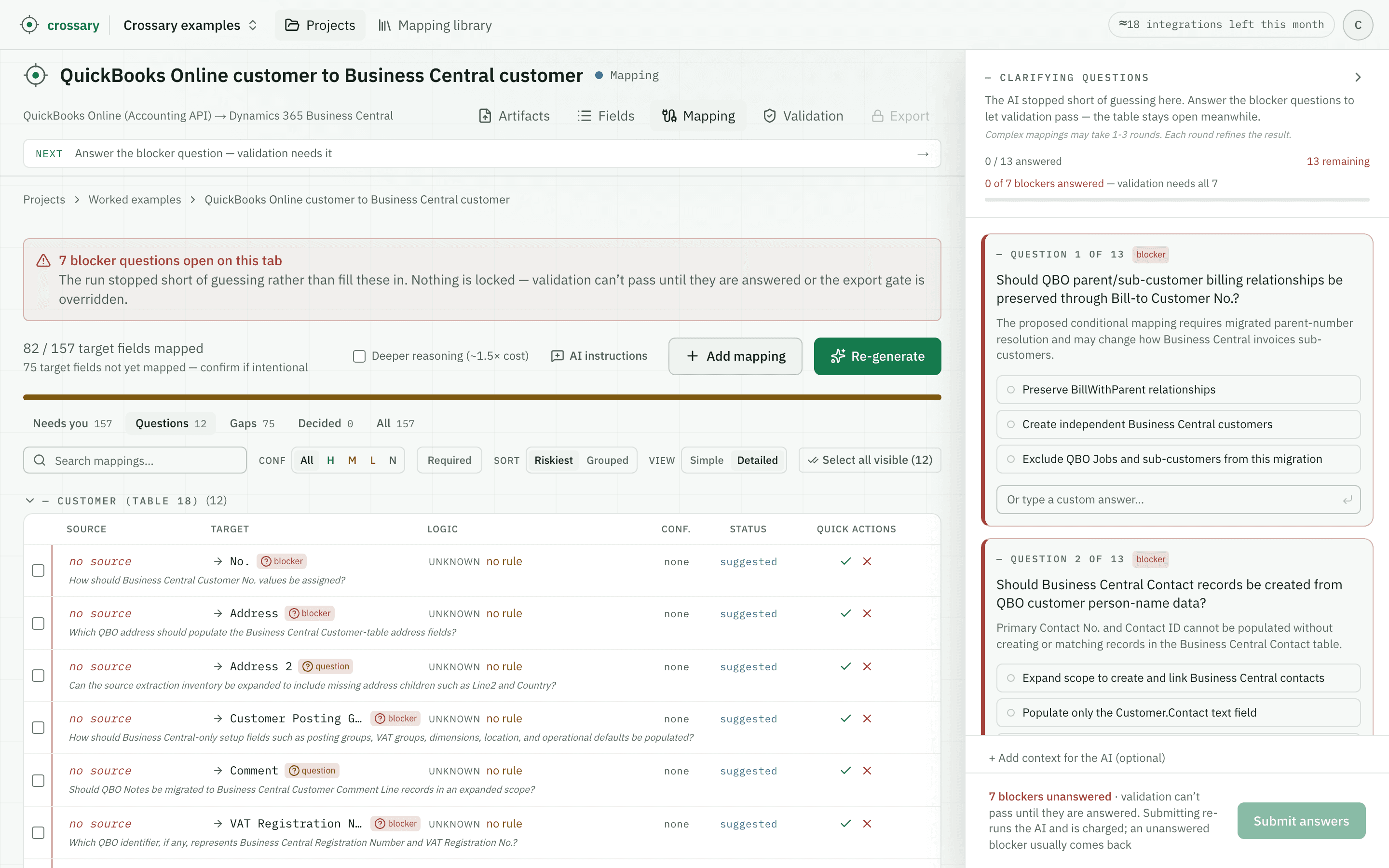Check the Address 2 row checkbox
This screenshot has width=1389, height=868.
tap(38, 676)
